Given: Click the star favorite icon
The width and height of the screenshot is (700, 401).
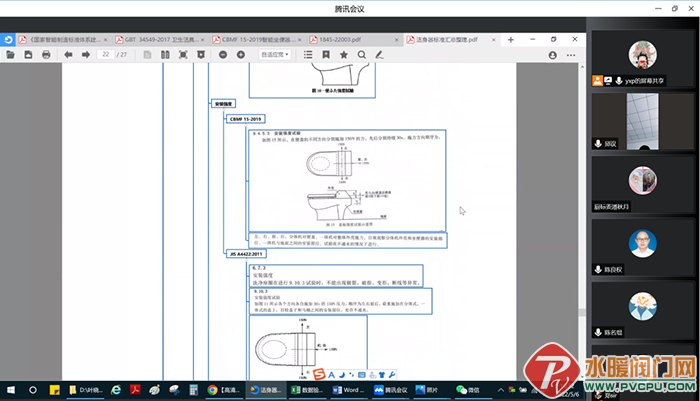Looking at the screenshot, I should point(344,54).
